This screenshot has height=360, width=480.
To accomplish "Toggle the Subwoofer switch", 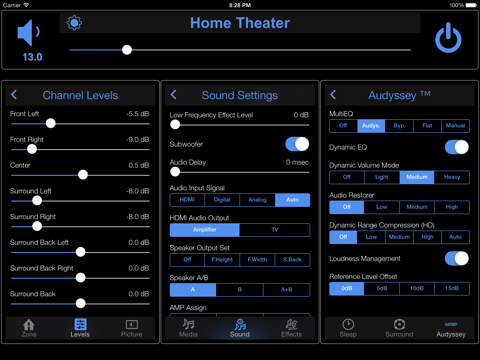I will tap(297, 144).
